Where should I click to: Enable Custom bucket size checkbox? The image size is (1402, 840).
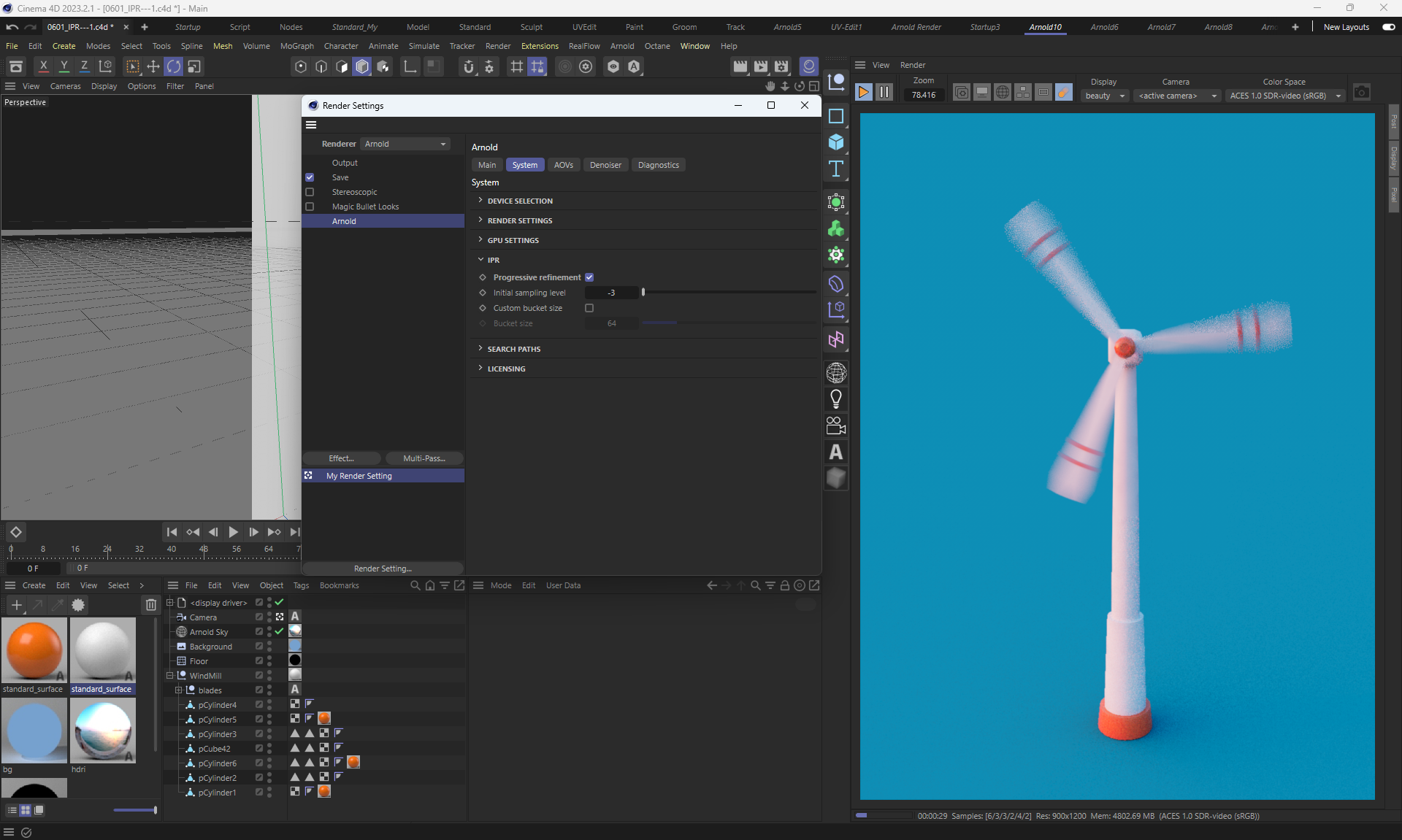pos(589,308)
